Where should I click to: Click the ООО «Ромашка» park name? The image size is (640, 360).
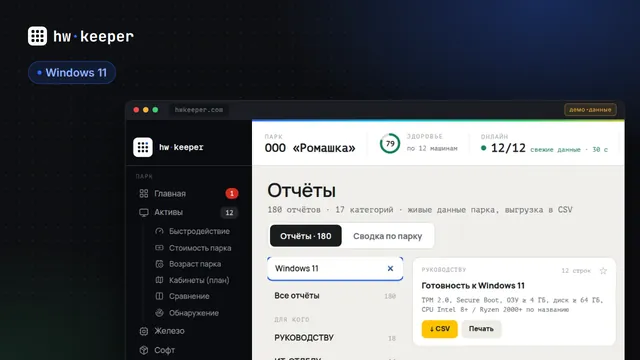coord(310,148)
